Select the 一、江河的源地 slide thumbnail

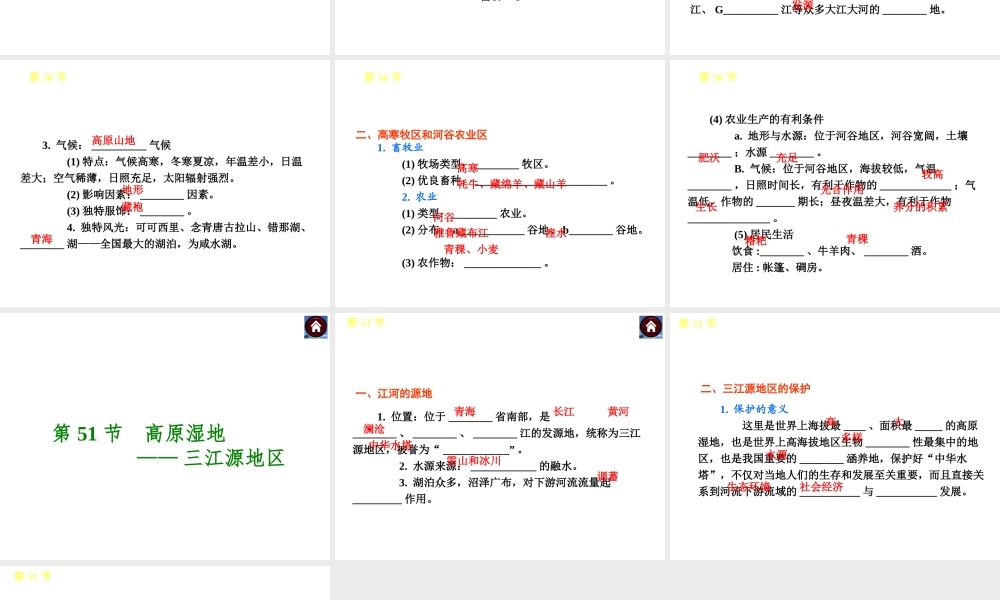click(x=500, y=436)
